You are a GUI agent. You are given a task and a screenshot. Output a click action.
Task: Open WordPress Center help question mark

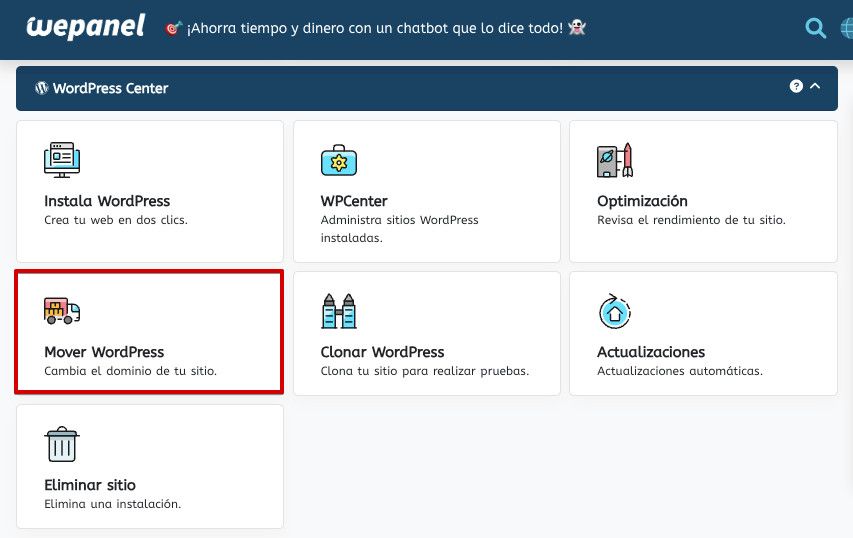tap(796, 86)
